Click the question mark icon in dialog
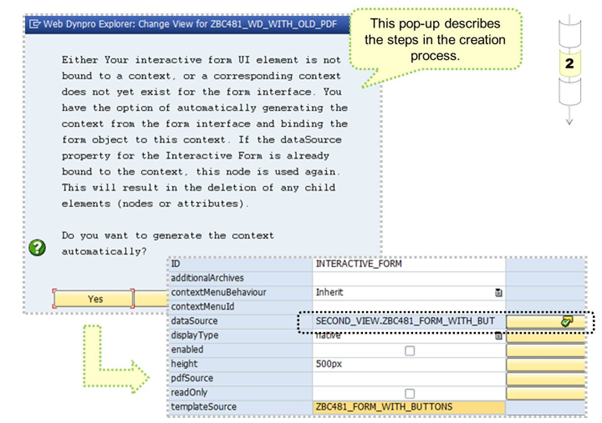 click(38, 247)
